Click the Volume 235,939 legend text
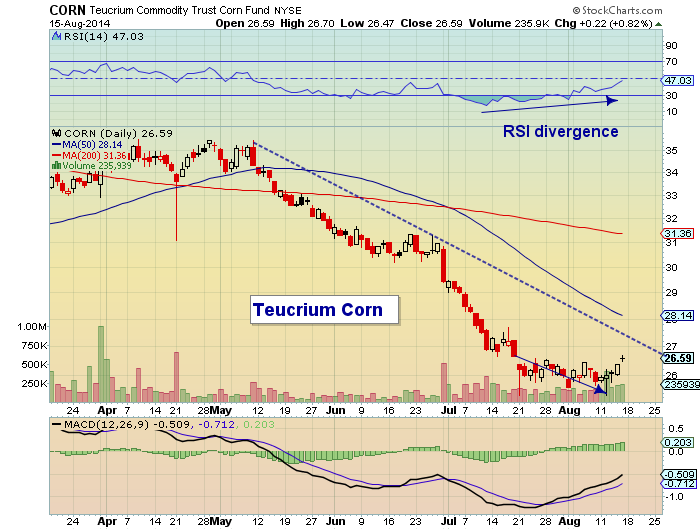Viewport: 700px width, 530px height. point(97,166)
